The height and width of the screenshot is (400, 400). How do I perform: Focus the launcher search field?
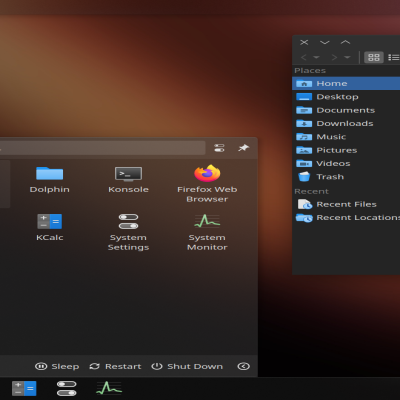coord(102,148)
